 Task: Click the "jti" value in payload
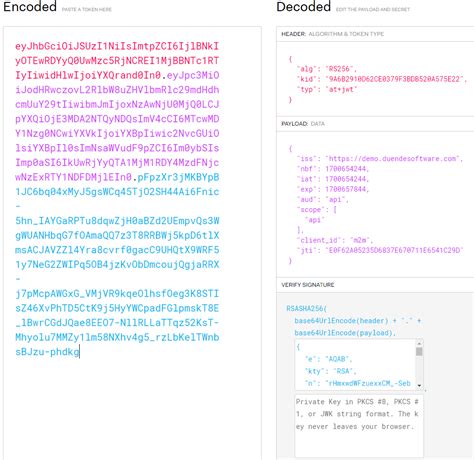(x=394, y=250)
